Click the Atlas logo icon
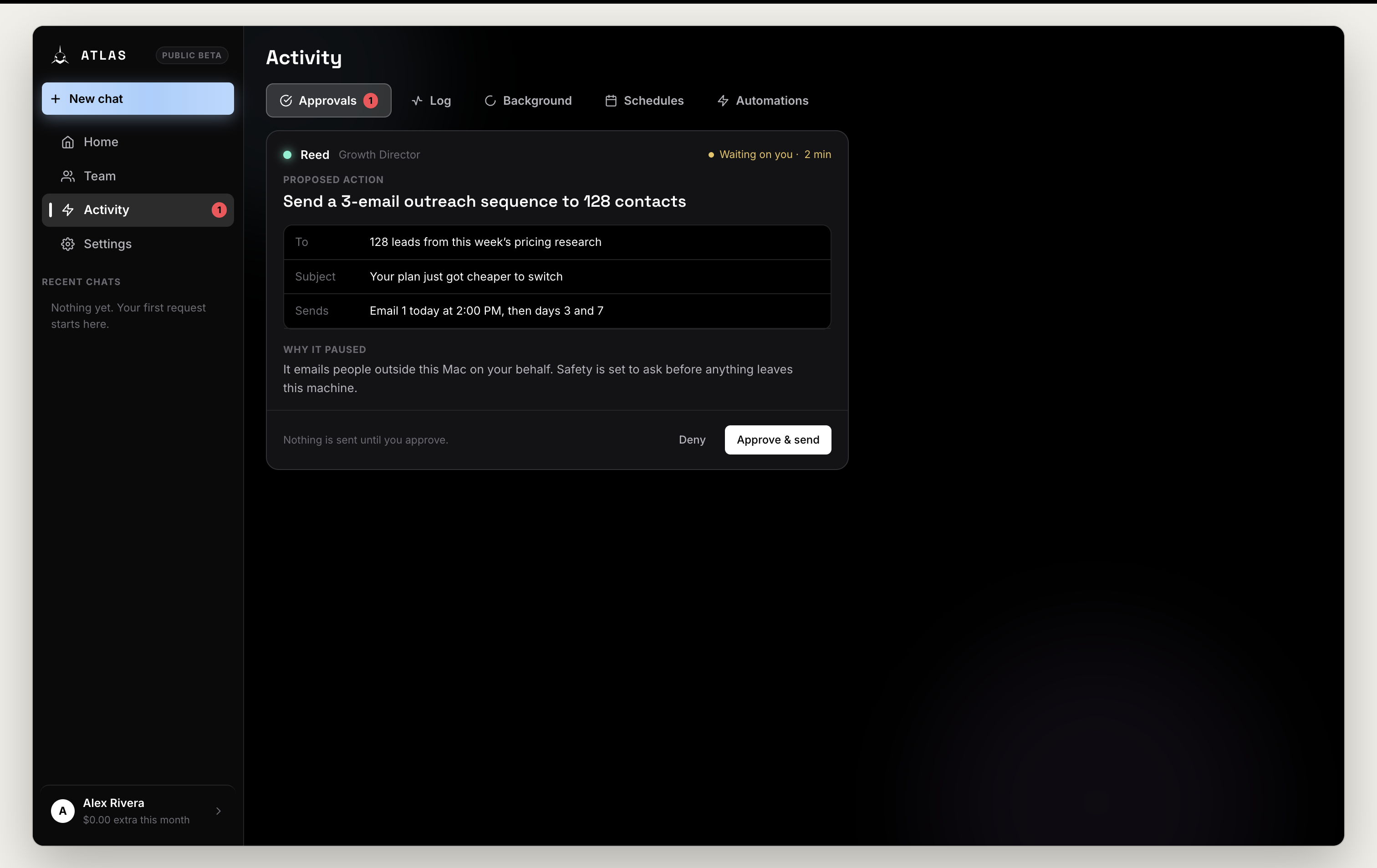Viewport: 1377px width, 868px height. click(60, 56)
